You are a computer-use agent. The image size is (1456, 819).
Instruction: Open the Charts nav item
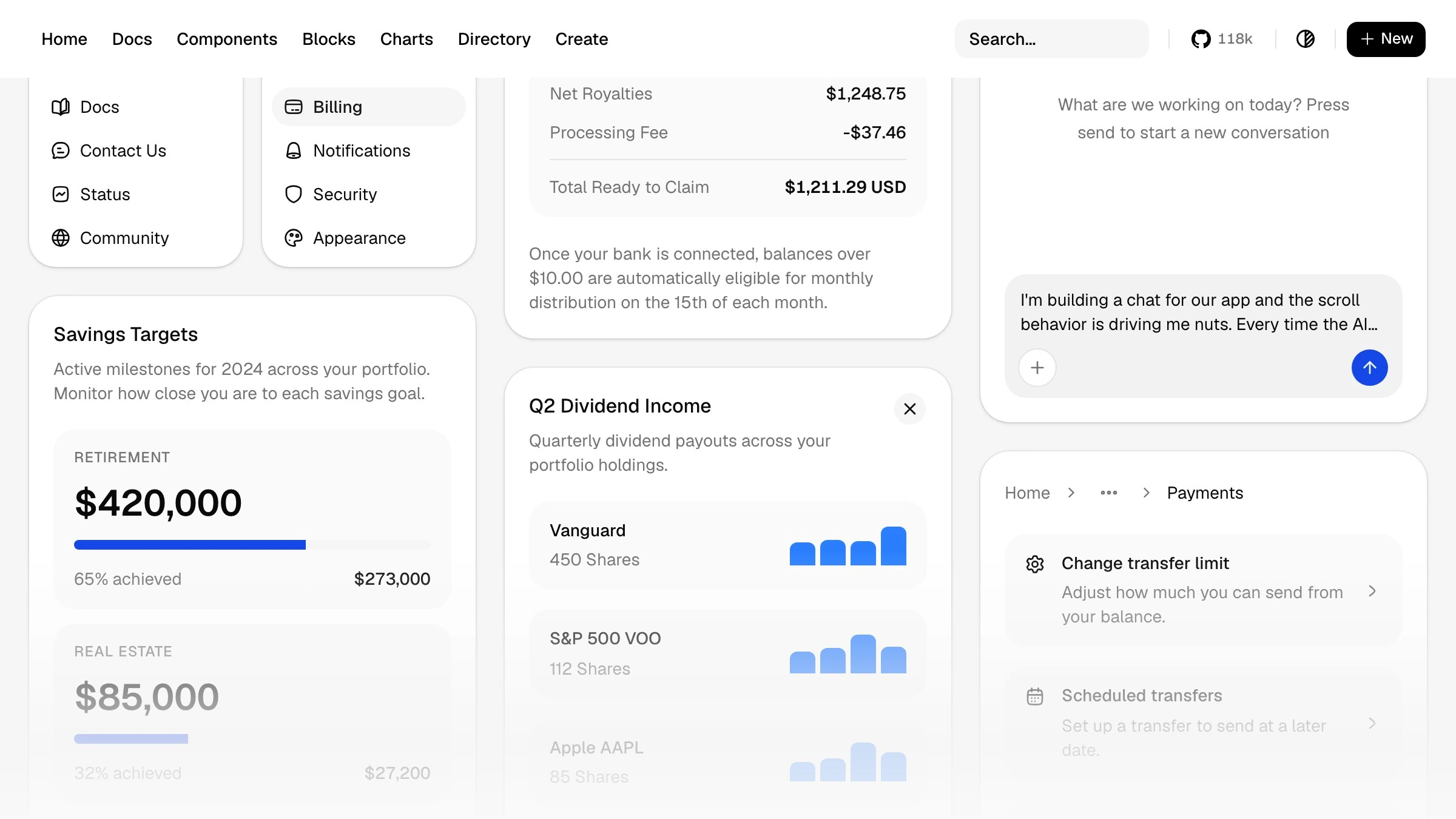click(x=406, y=39)
